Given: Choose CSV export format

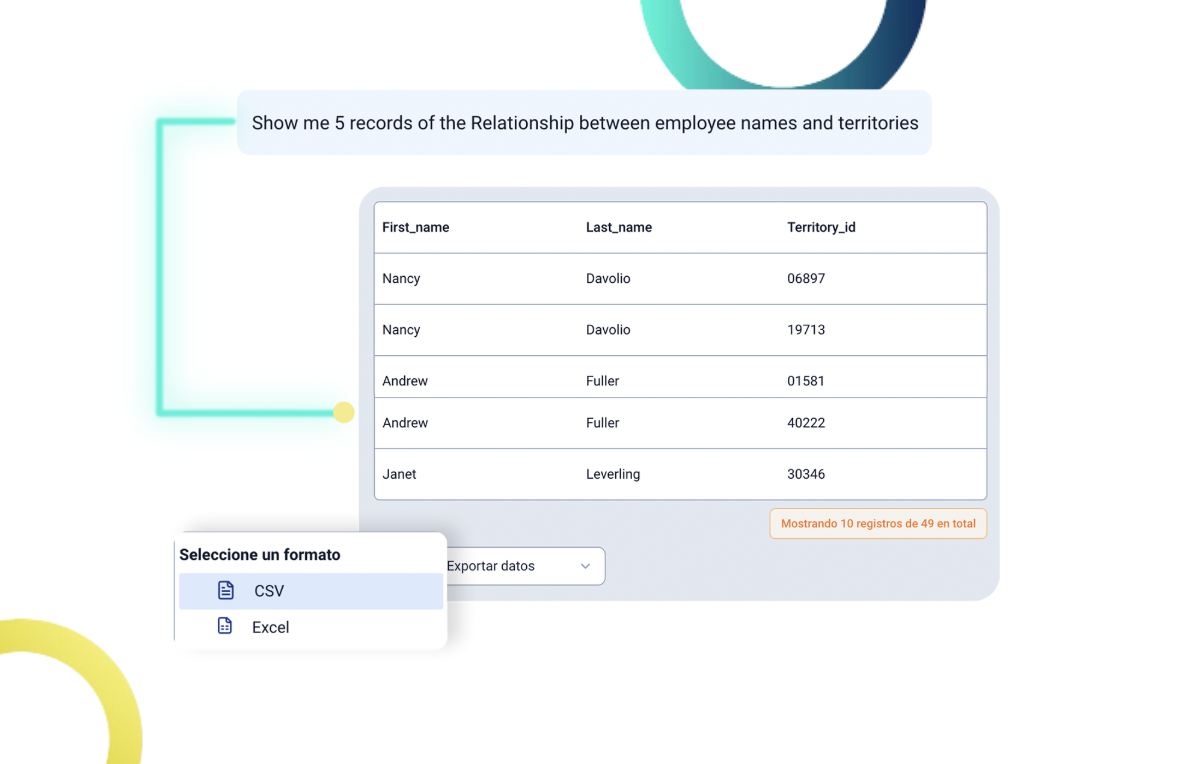Looking at the screenshot, I should coord(311,591).
